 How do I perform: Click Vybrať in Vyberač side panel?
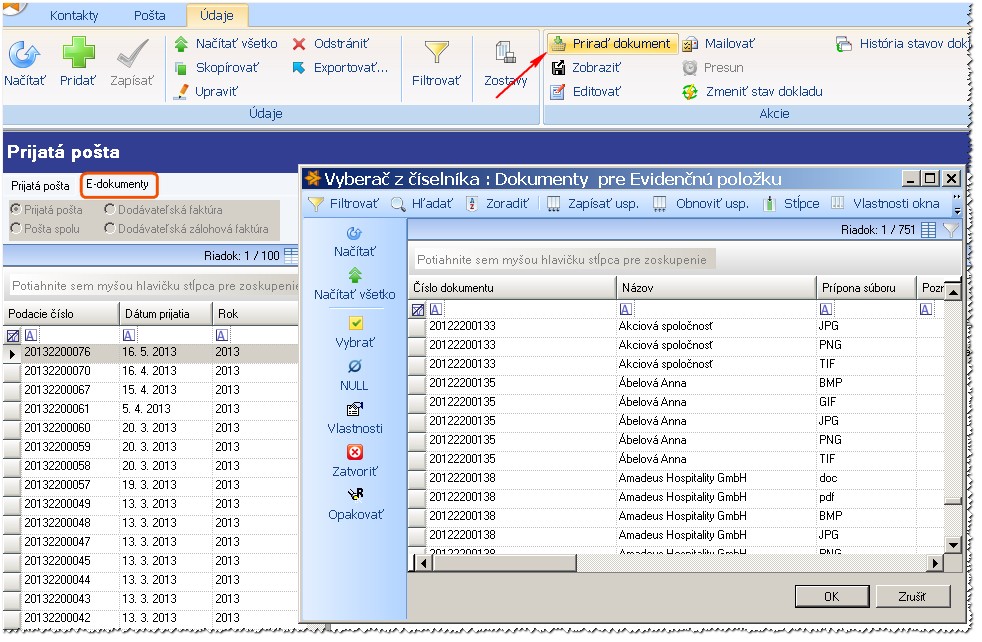(354, 333)
